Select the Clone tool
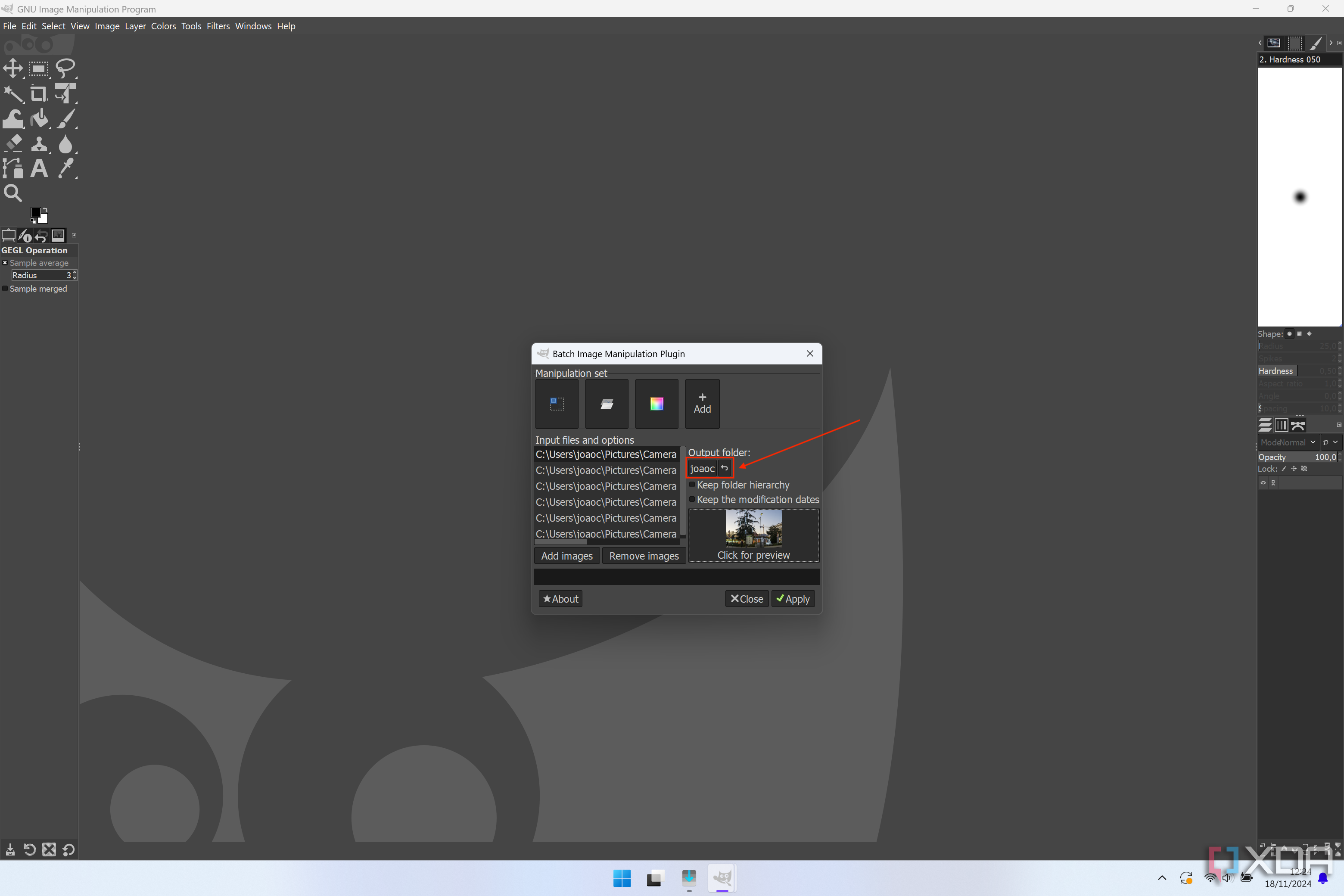 coord(39,143)
